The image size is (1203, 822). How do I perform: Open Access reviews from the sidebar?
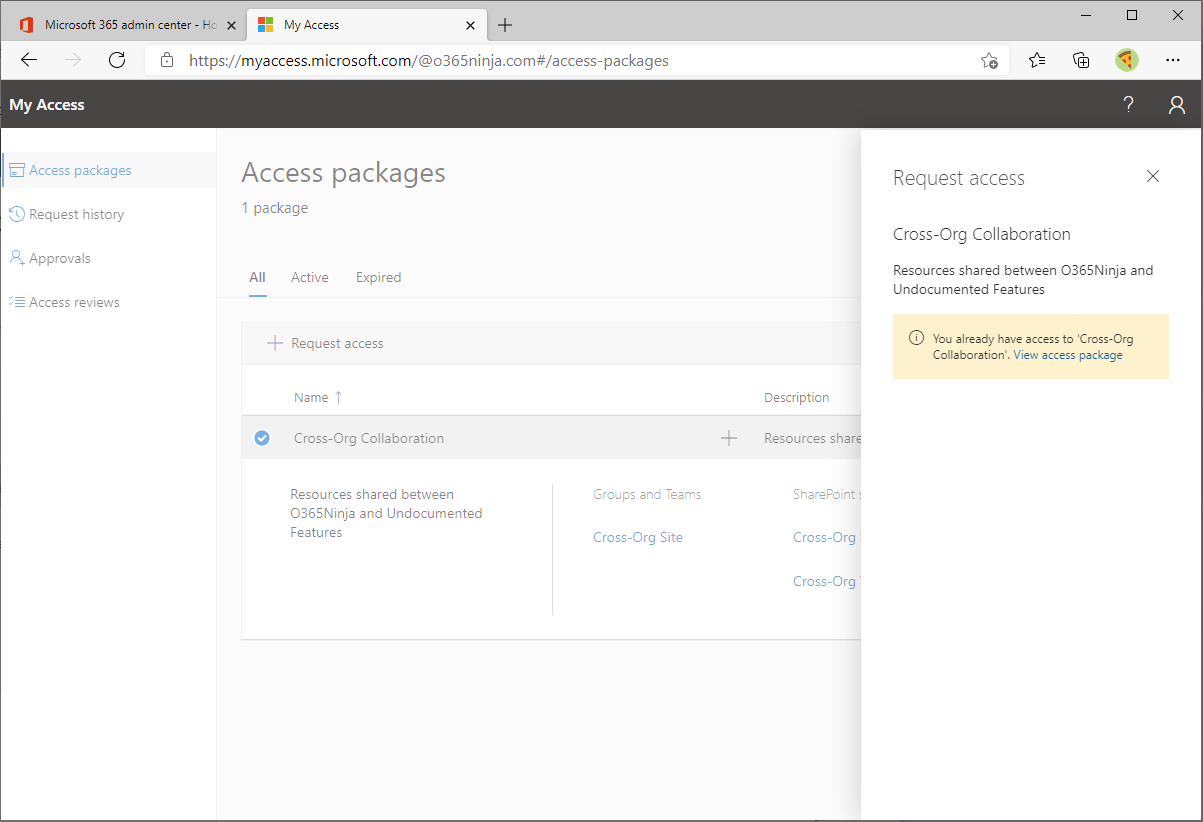[x=72, y=301]
